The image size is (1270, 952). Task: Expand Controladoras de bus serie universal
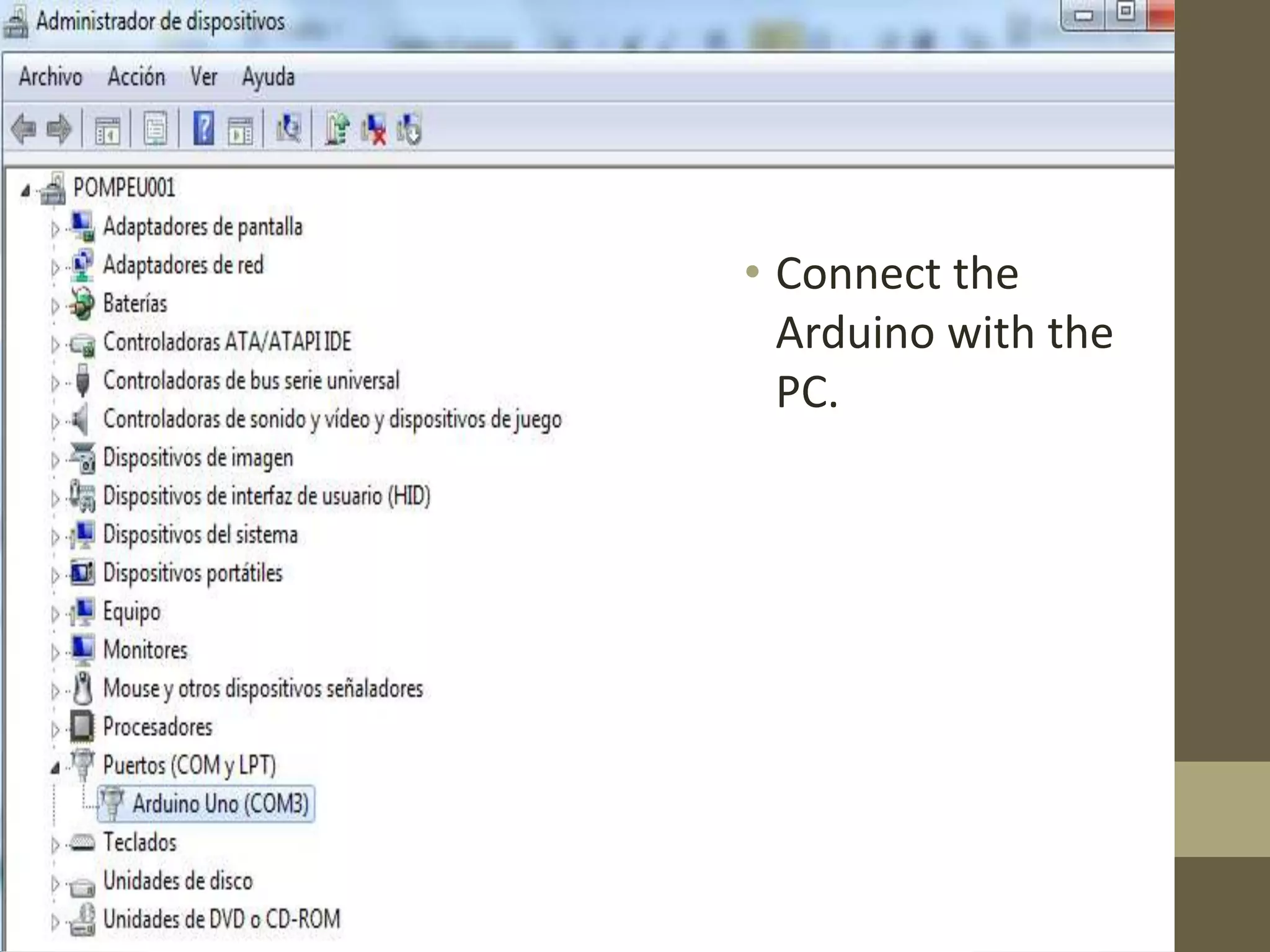(x=55, y=383)
